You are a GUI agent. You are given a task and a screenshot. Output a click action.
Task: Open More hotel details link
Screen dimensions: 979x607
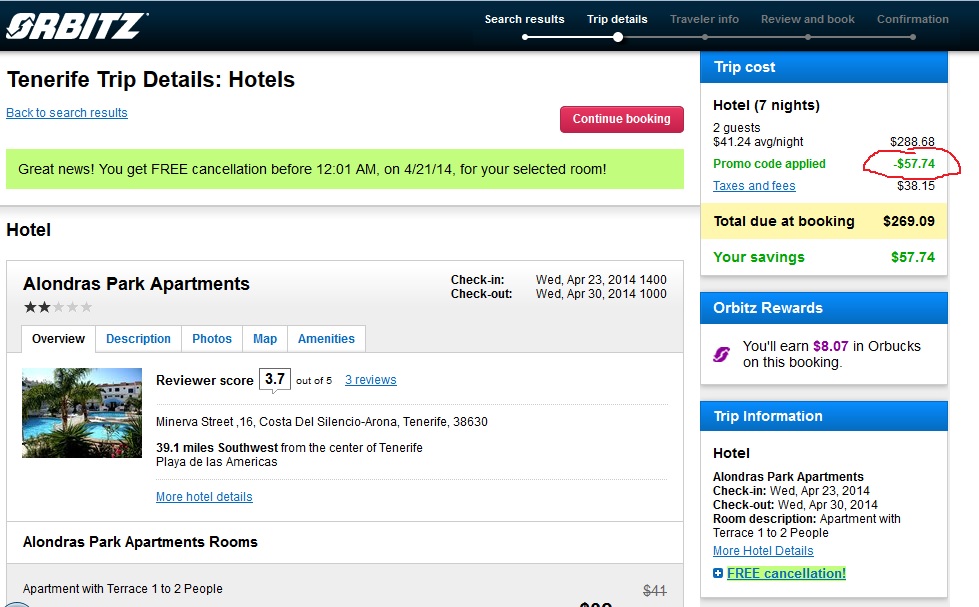[x=204, y=496]
